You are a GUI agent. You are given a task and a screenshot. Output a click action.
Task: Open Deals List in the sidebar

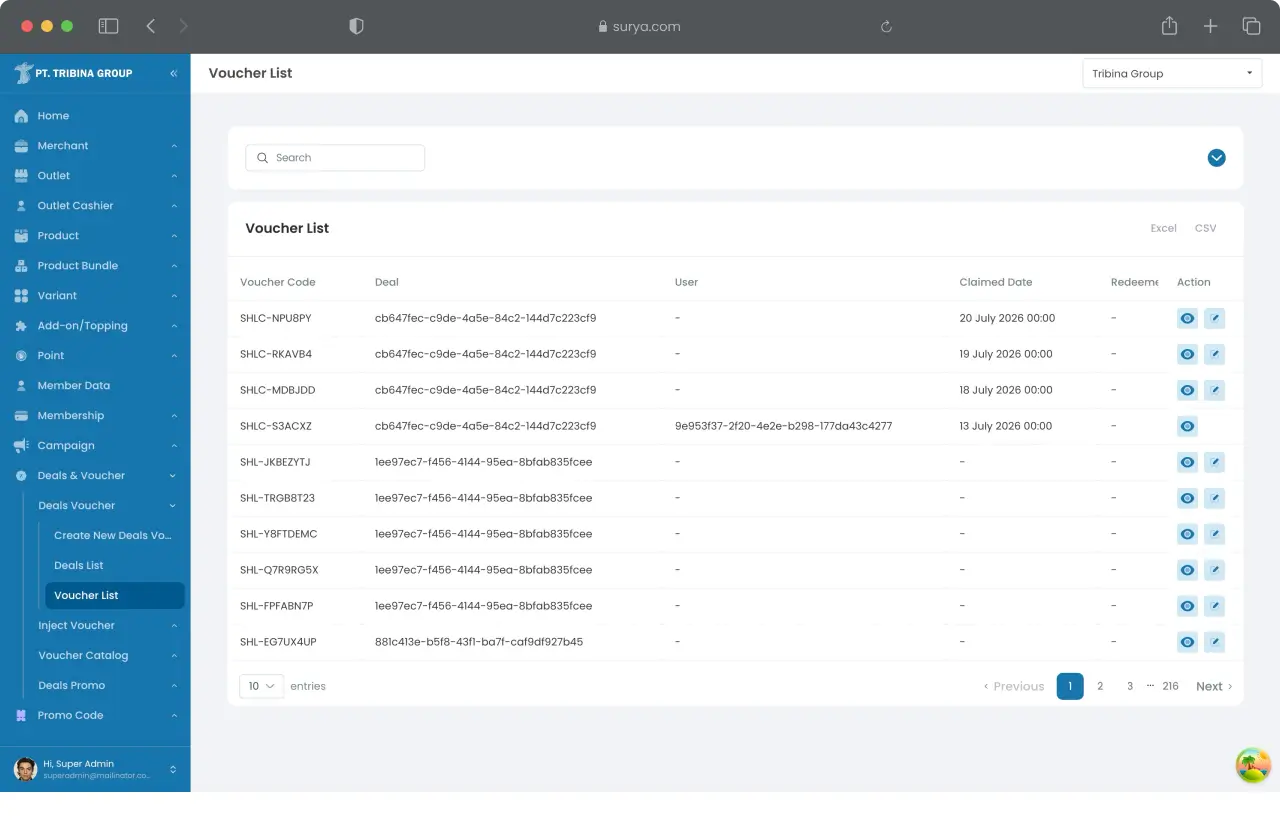point(79,565)
